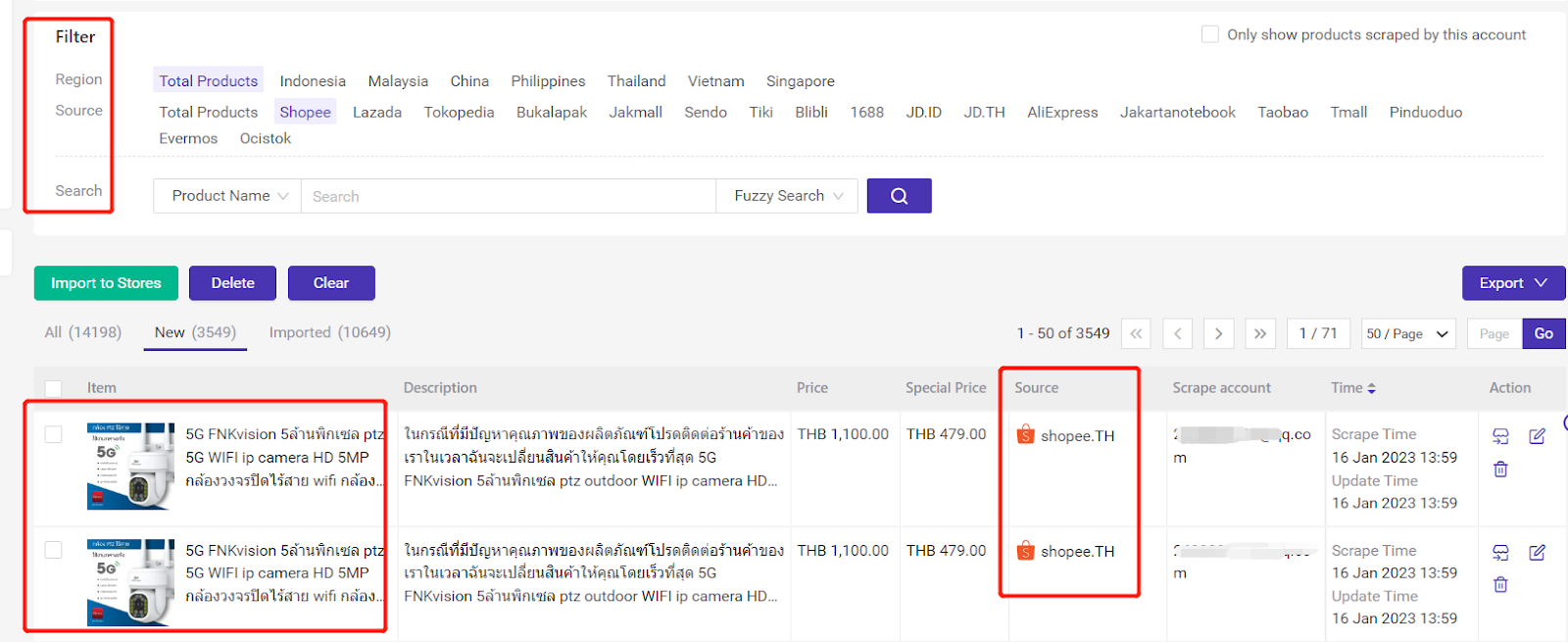Click first product's camera thumbnail
The width and height of the screenshot is (1568, 642).
(x=130, y=467)
